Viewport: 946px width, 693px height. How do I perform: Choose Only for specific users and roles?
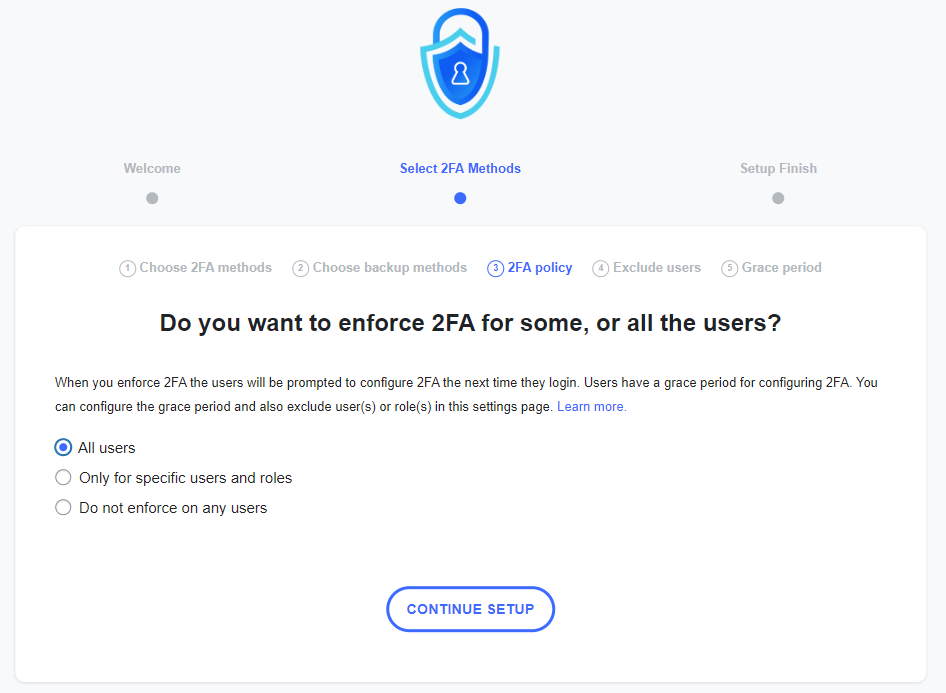coord(63,477)
